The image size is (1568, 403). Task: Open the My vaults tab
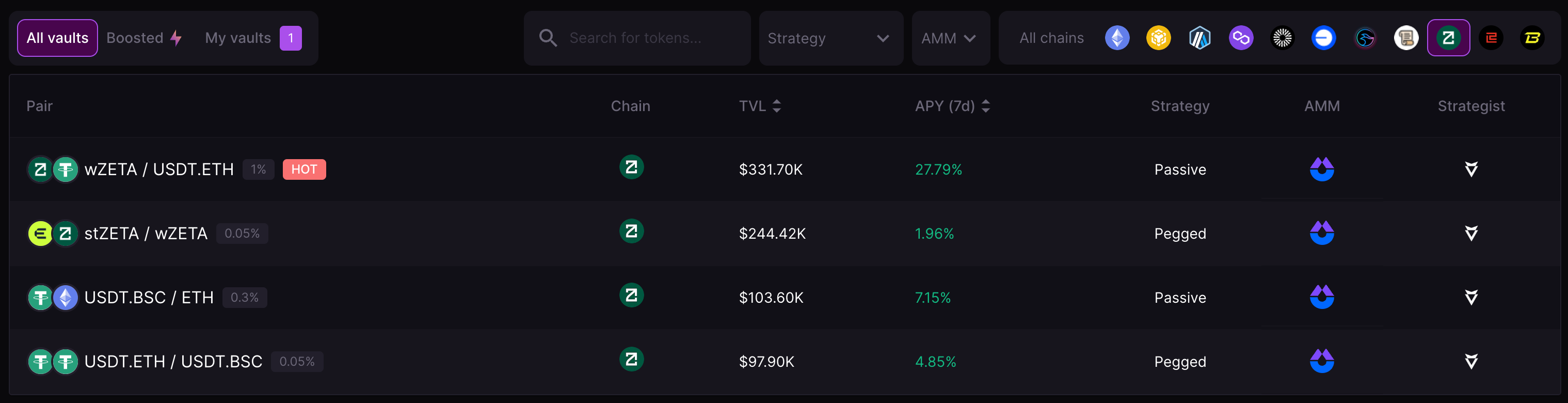[x=252, y=38]
